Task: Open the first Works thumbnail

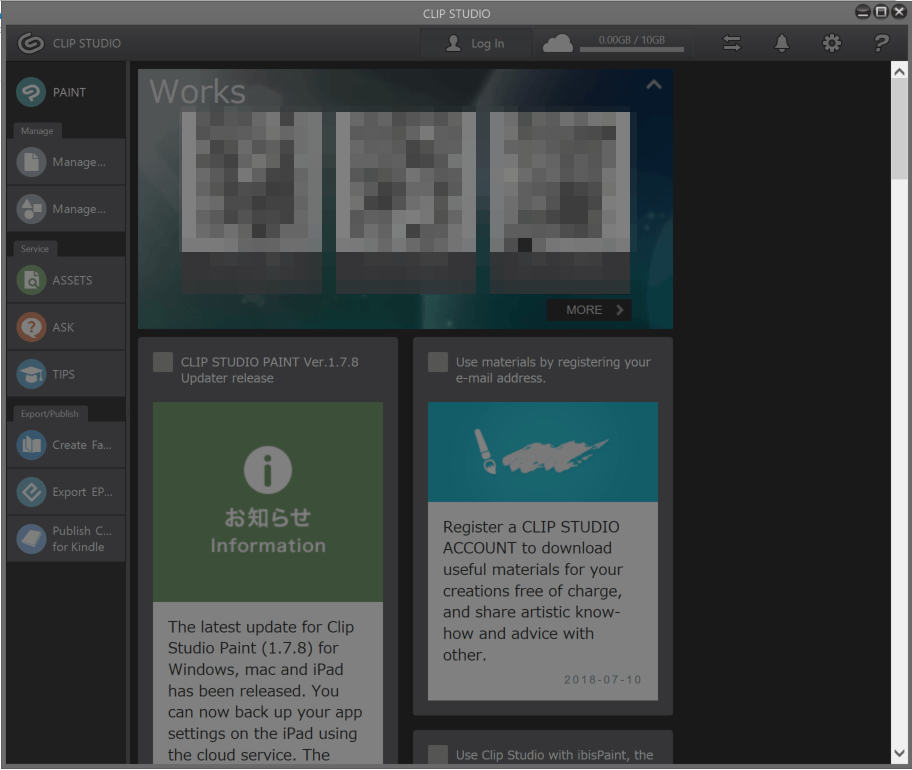Action: click(252, 202)
